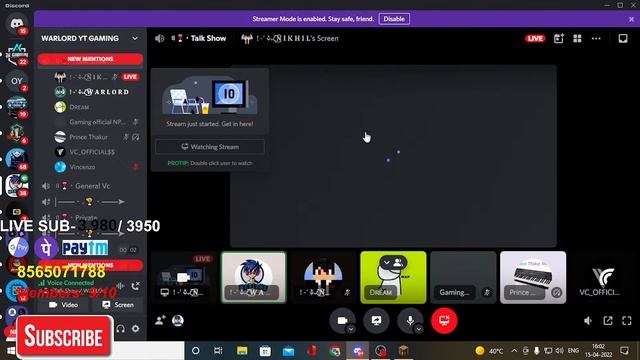Open Windows search circle in taskbar
Screen dimensions: 640x360
pyautogui.click(x=196, y=351)
